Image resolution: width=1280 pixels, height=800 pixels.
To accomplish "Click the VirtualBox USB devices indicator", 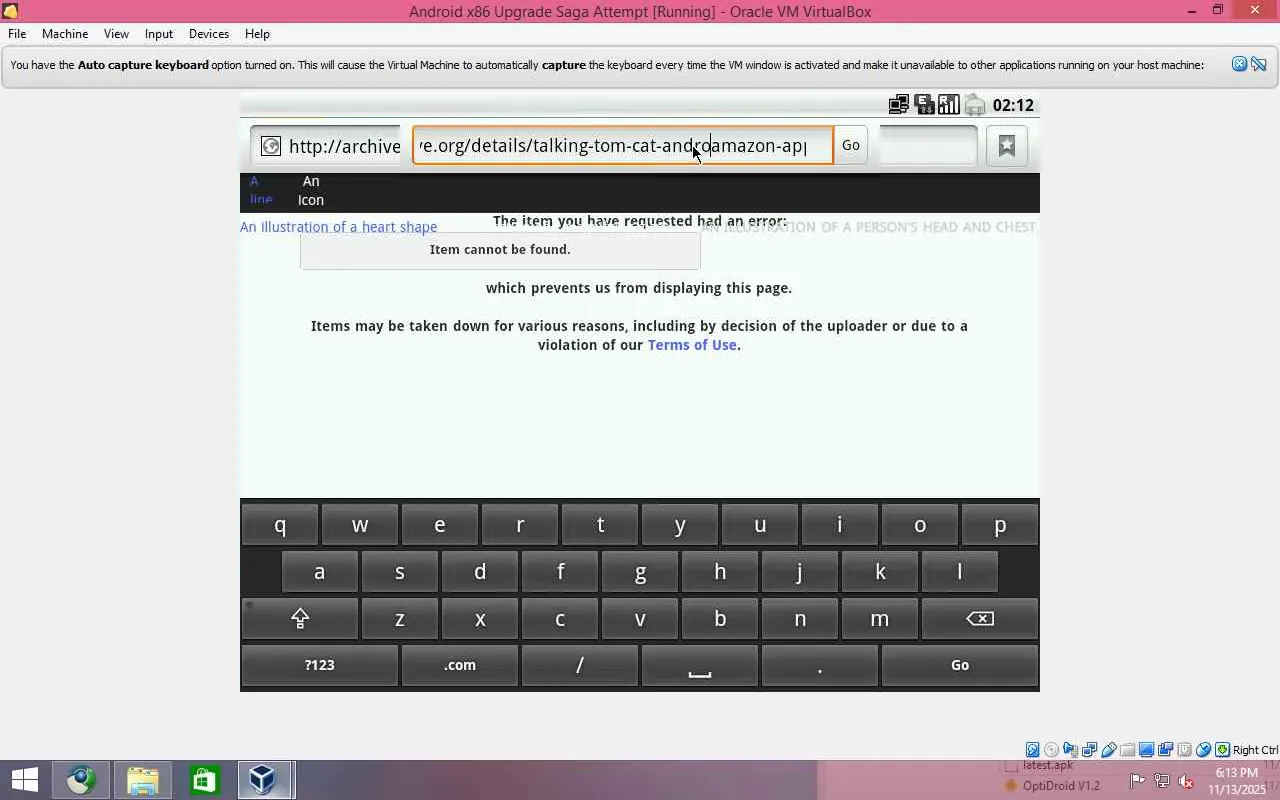I will 1108,750.
